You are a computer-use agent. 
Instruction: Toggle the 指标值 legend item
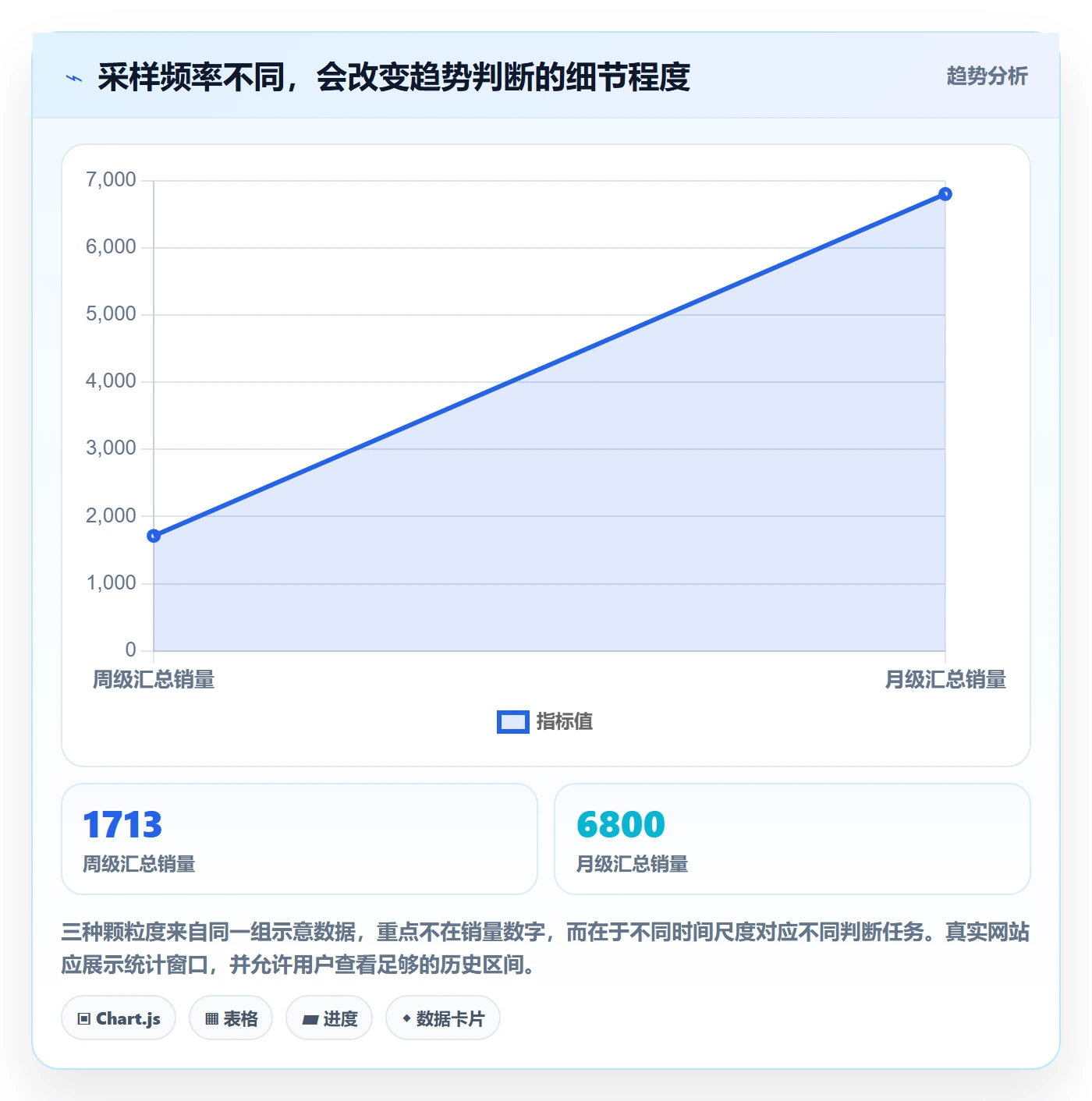coord(545,722)
